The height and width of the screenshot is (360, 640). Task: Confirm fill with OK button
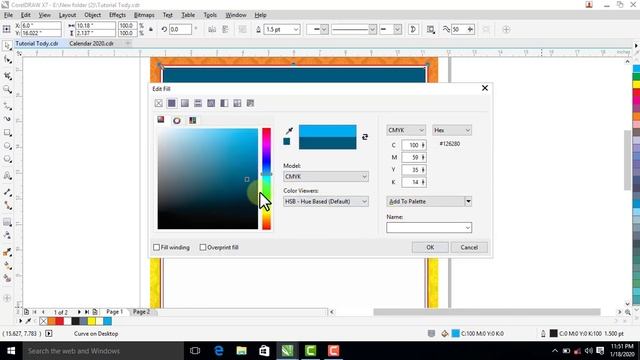click(x=430, y=247)
